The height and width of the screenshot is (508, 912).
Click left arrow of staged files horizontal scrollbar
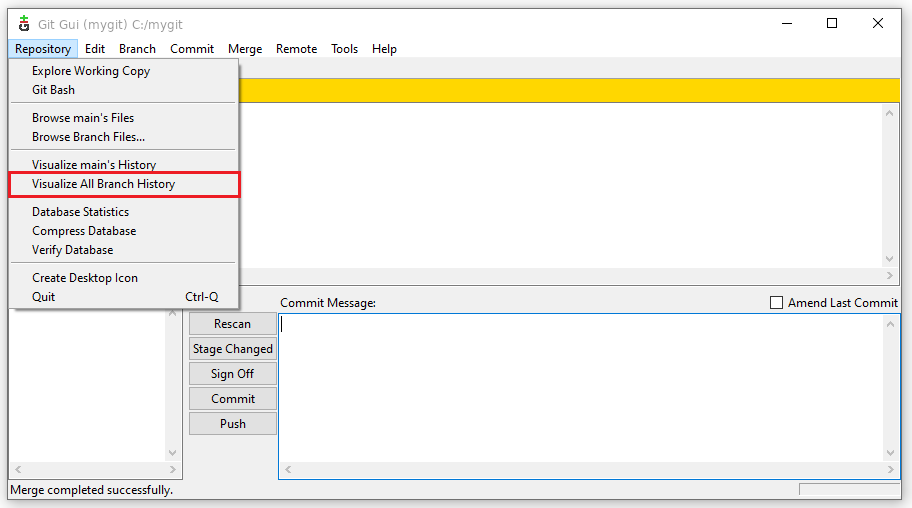[x=17, y=469]
